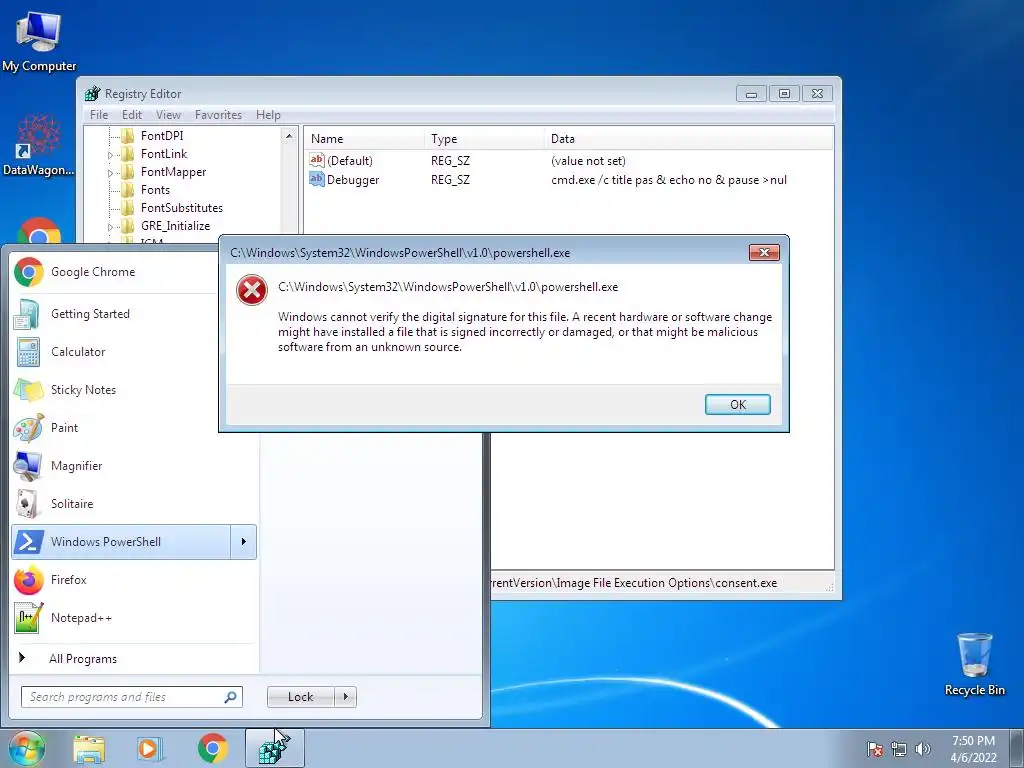1024x768 pixels.
Task: Click the network icon in system tray
Action: (899, 749)
